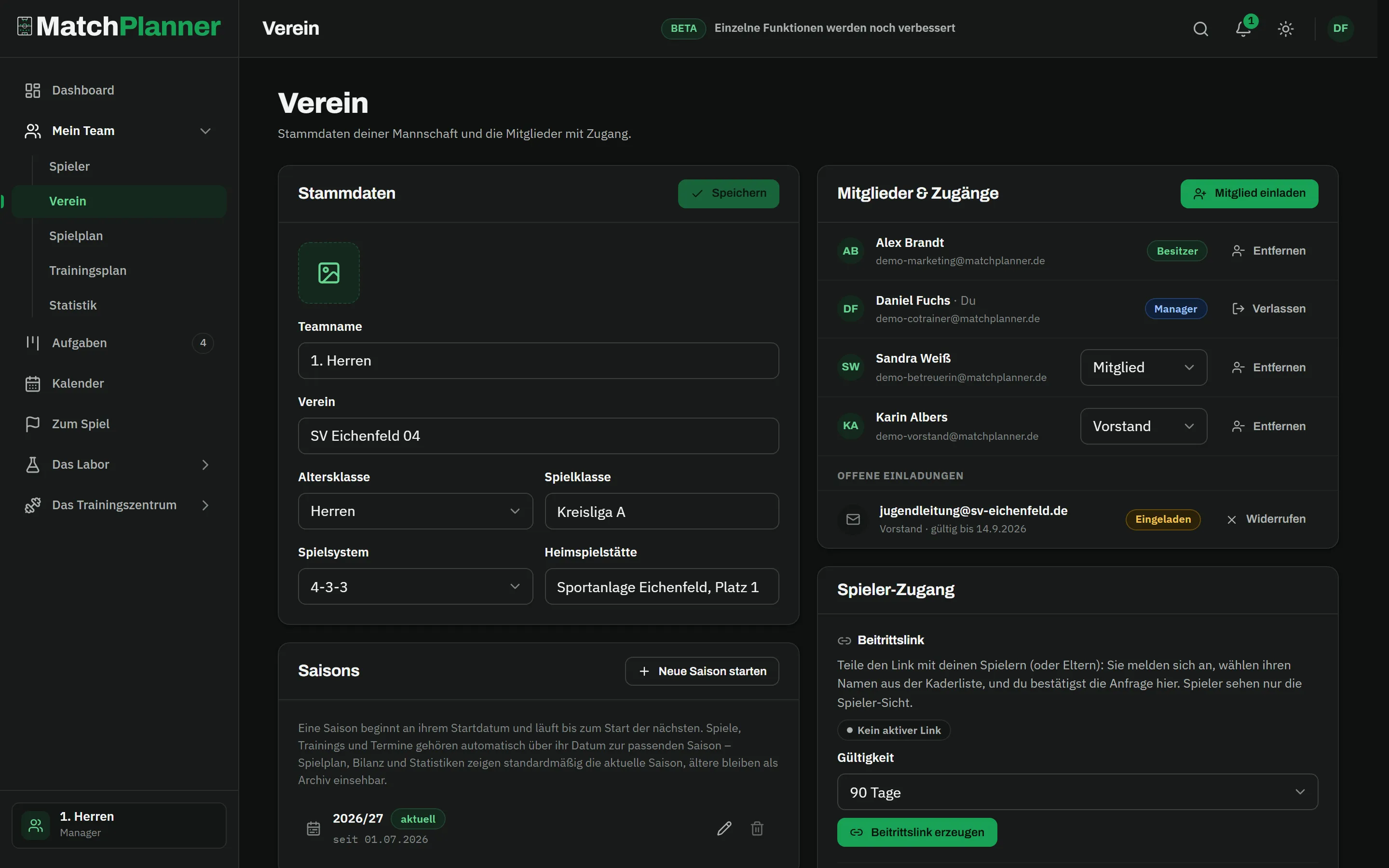
Task: Click the link icon next to Beitrittslink
Action: point(844,641)
